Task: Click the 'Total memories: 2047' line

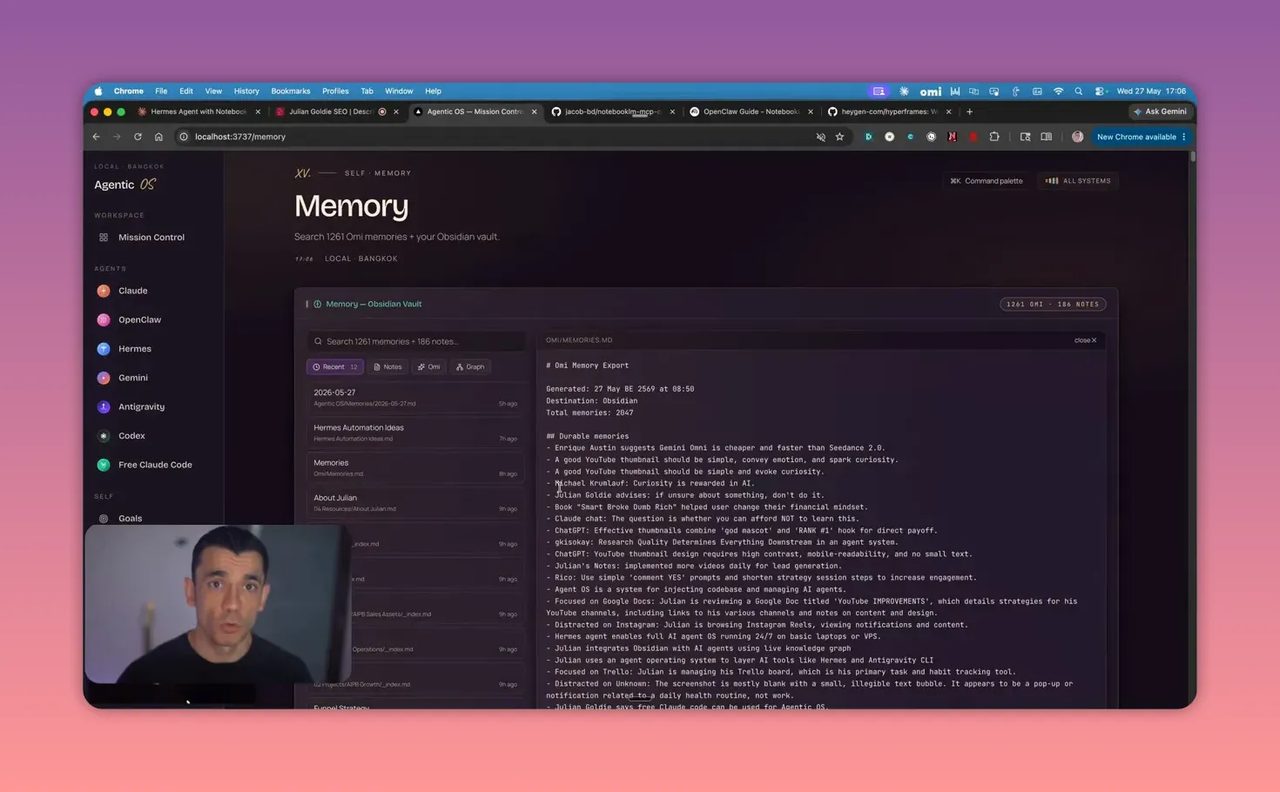Action: pos(589,413)
